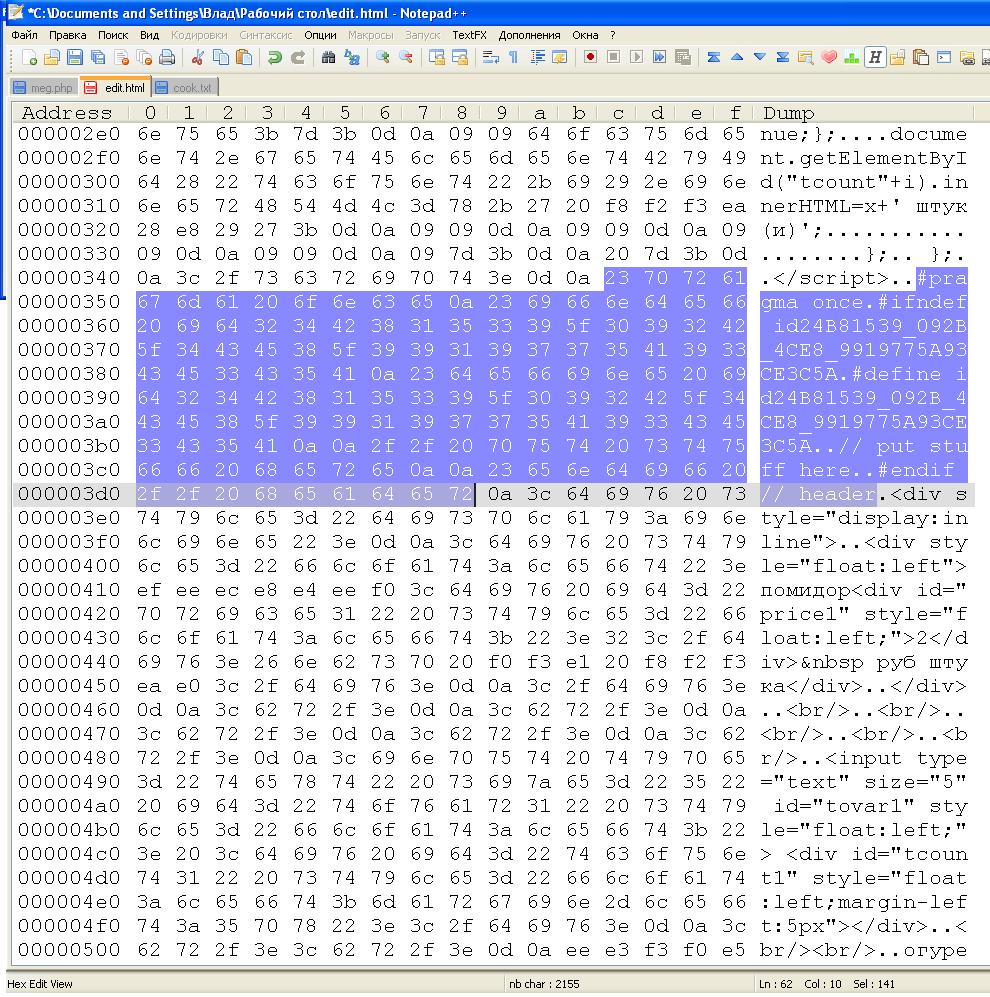Click the window with magnifier icon
Screen dimensions: 990x997
coord(806,58)
